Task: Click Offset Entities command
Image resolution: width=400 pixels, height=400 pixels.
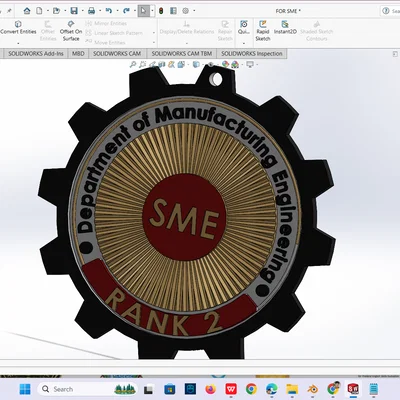Action: pos(48,31)
